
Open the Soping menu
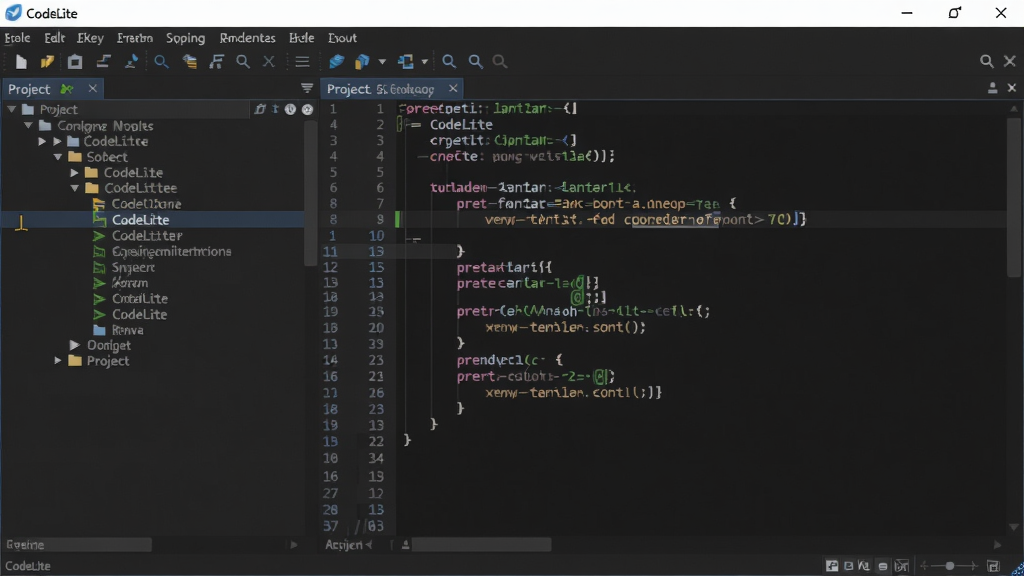(185, 38)
